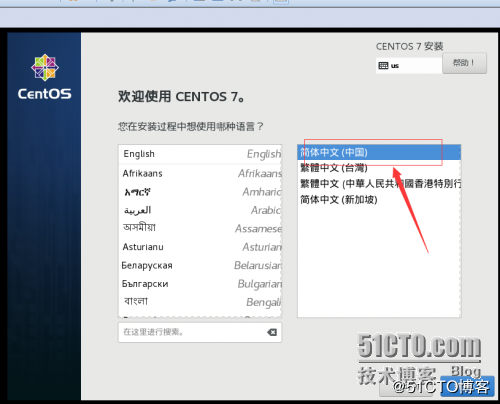The width and height of the screenshot is (500, 404).
Task: Choose 简体中文 (中国) locale
Action: point(379,153)
